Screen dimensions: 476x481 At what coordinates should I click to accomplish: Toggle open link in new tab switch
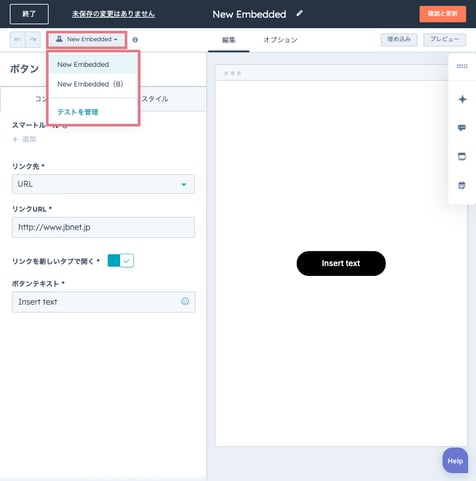coord(121,261)
